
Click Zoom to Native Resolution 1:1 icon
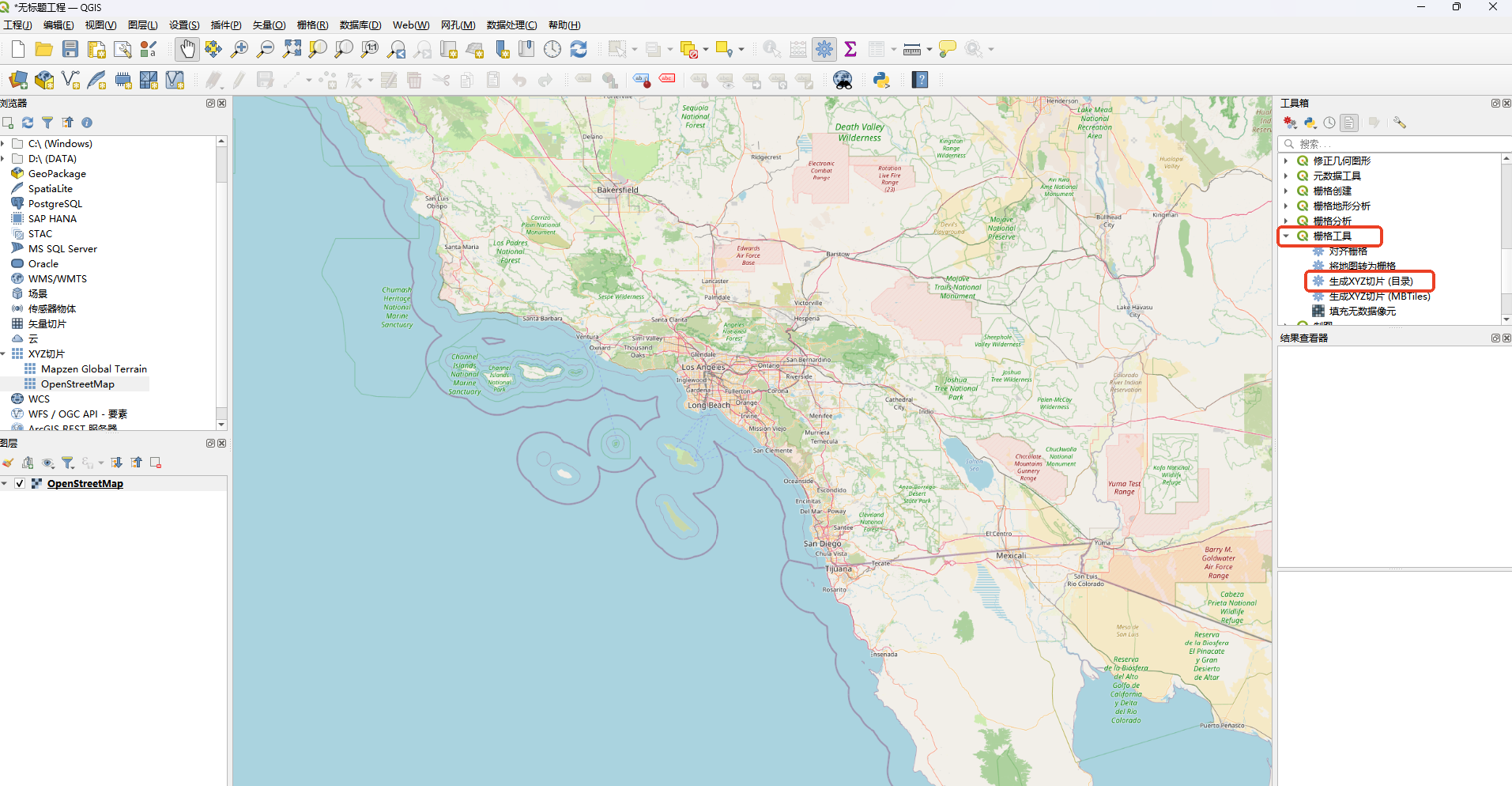point(370,49)
